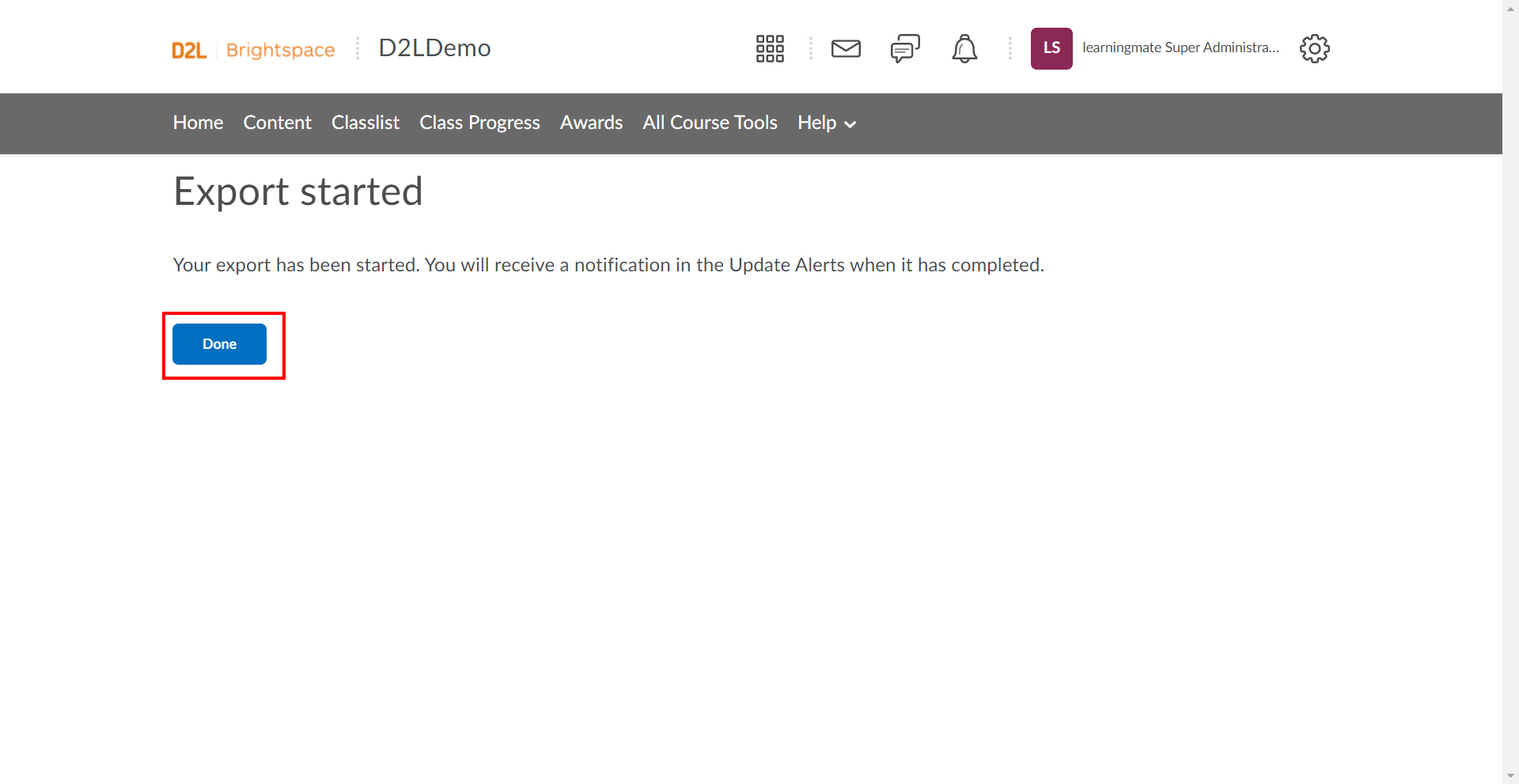The height and width of the screenshot is (784, 1519).
Task: Expand the Help menu chevron
Action: pos(850,124)
